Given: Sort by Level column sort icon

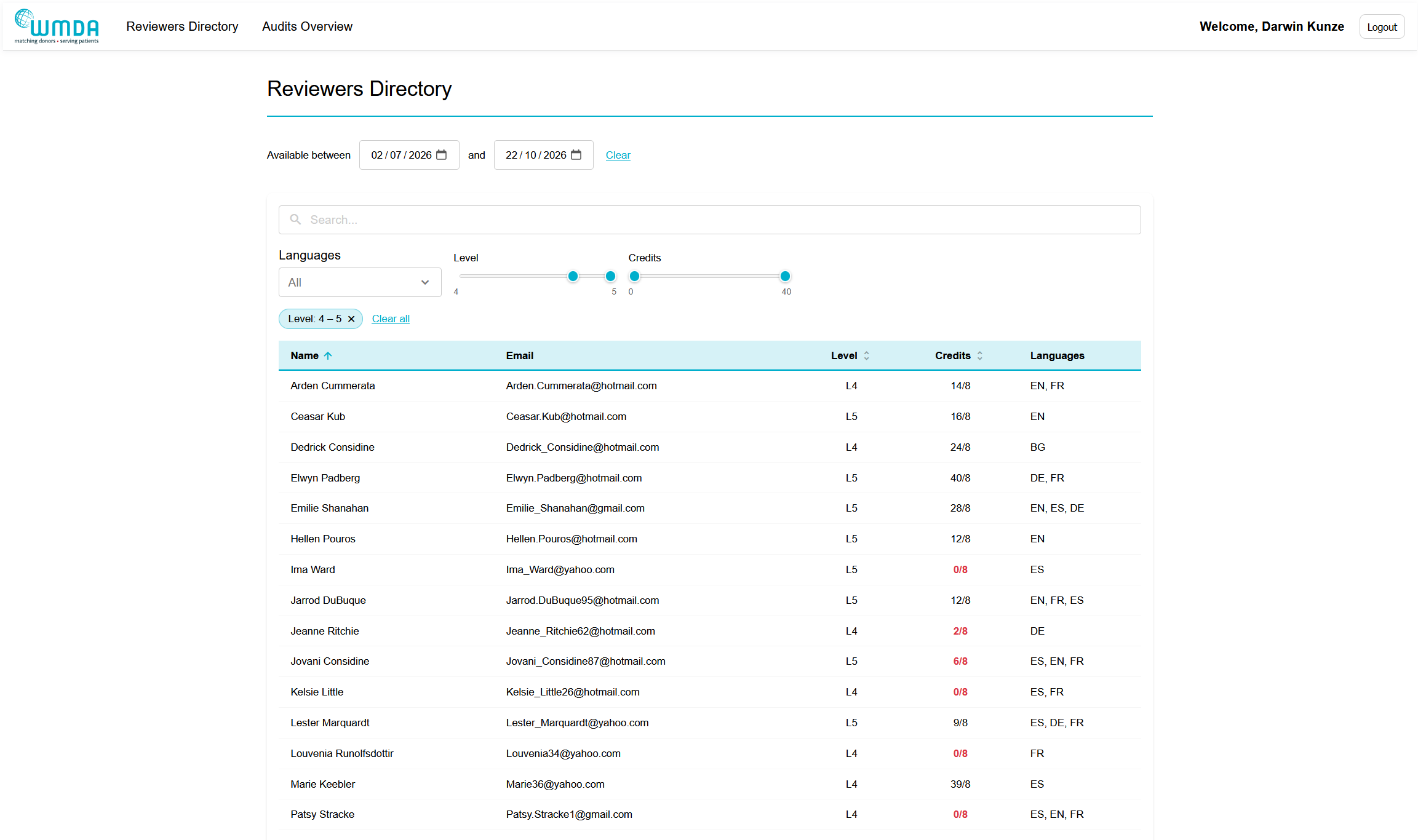Looking at the screenshot, I should tap(867, 355).
